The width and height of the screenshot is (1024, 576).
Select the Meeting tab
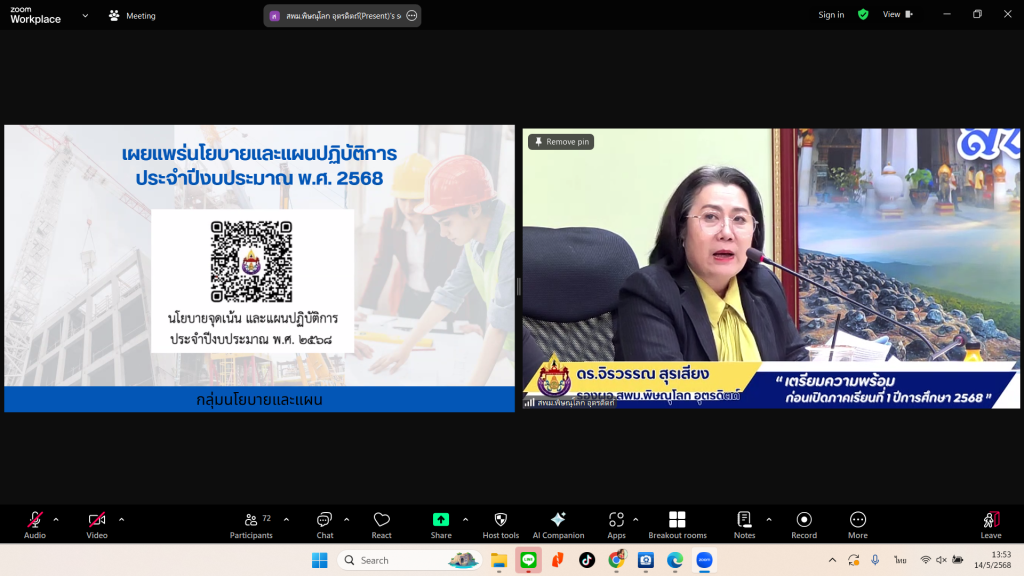point(133,16)
